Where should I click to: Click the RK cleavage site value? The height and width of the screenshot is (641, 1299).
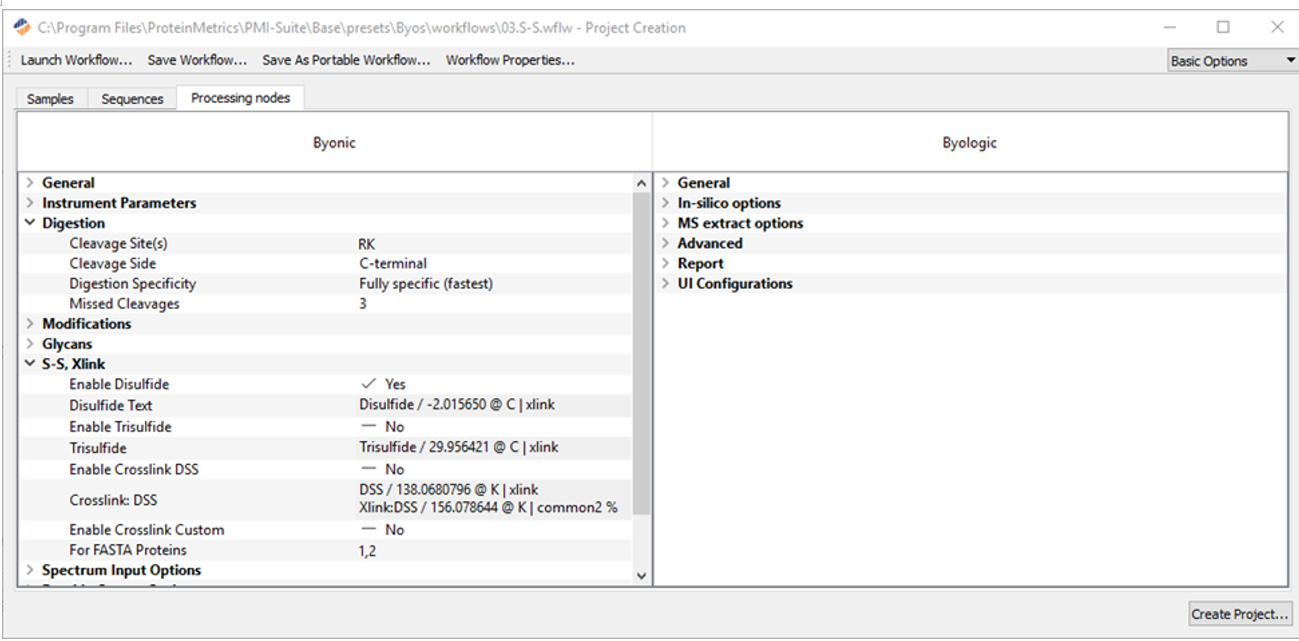click(367, 244)
